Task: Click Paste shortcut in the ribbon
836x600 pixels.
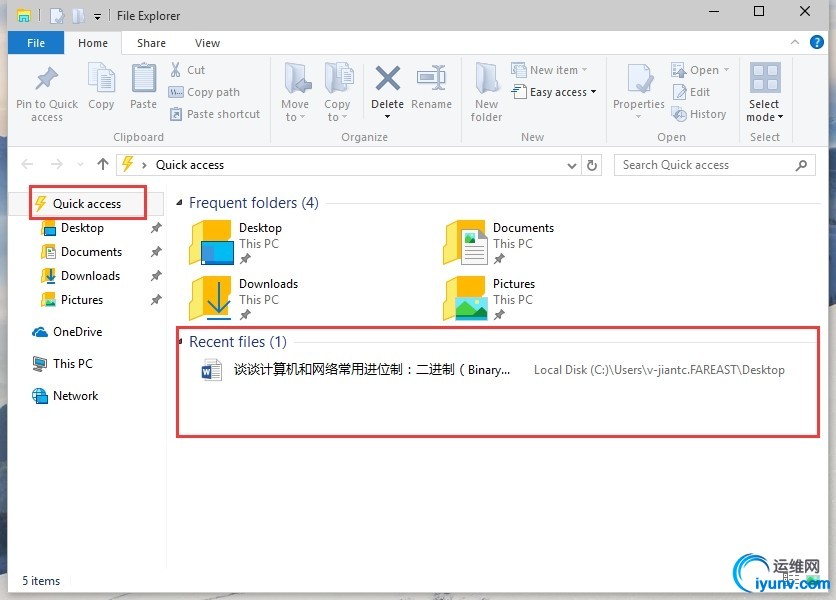Action: click(215, 114)
